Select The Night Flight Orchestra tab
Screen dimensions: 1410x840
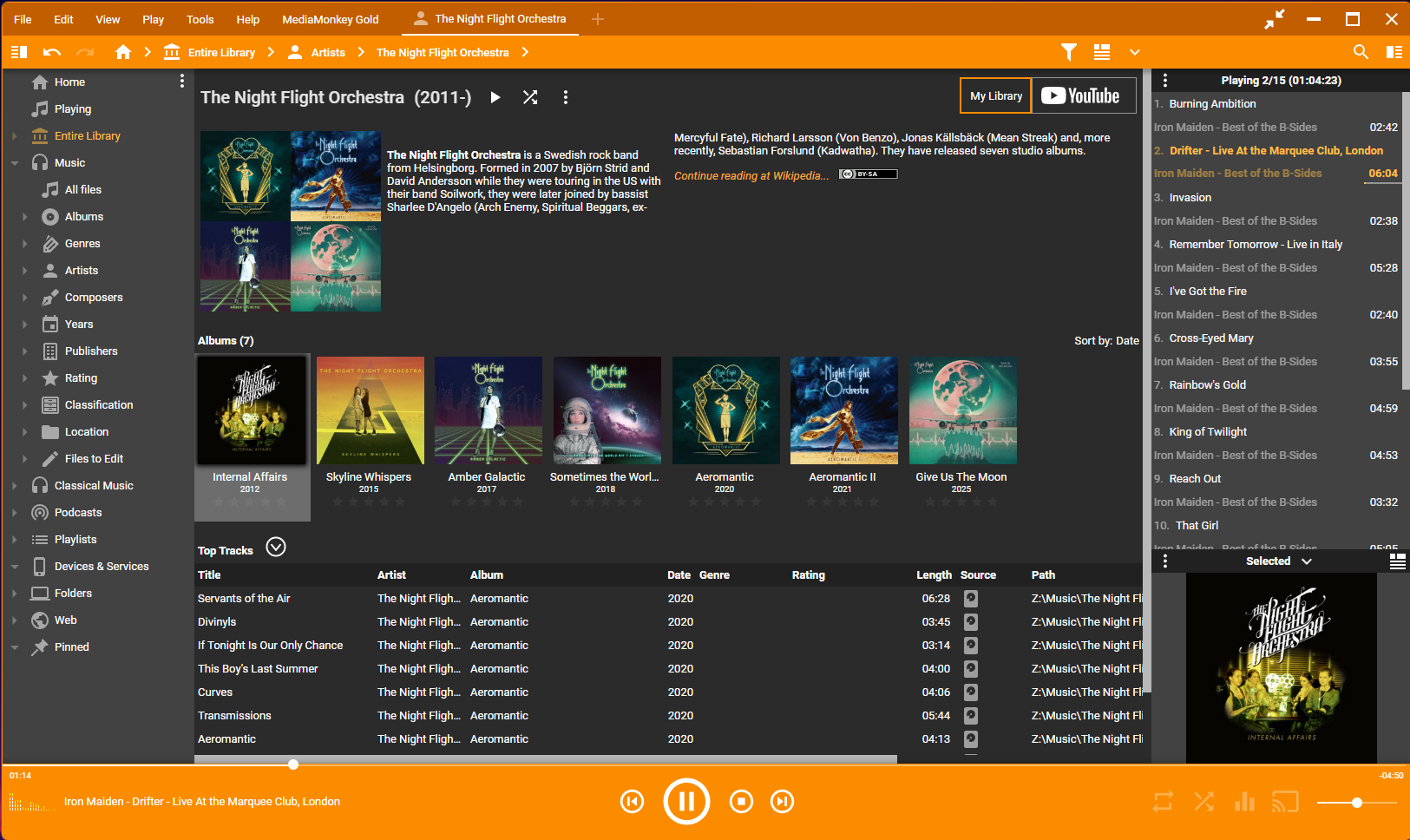pyautogui.click(x=491, y=19)
